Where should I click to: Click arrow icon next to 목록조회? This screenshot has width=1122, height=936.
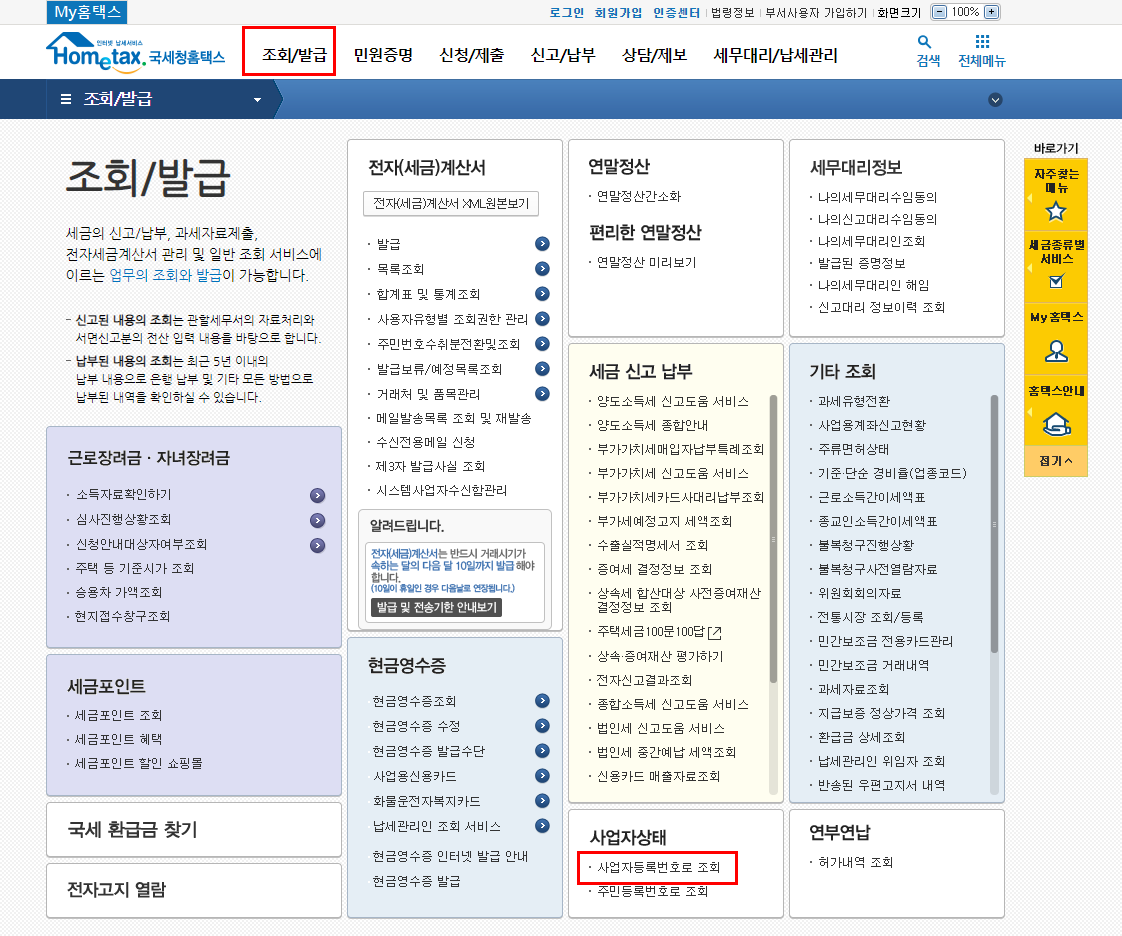542,269
